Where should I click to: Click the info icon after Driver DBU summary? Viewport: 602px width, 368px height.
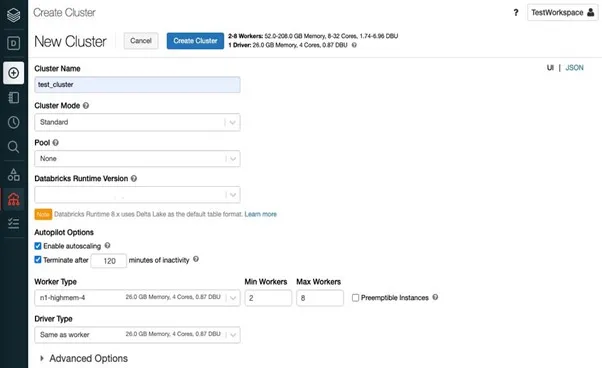coord(354,45)
